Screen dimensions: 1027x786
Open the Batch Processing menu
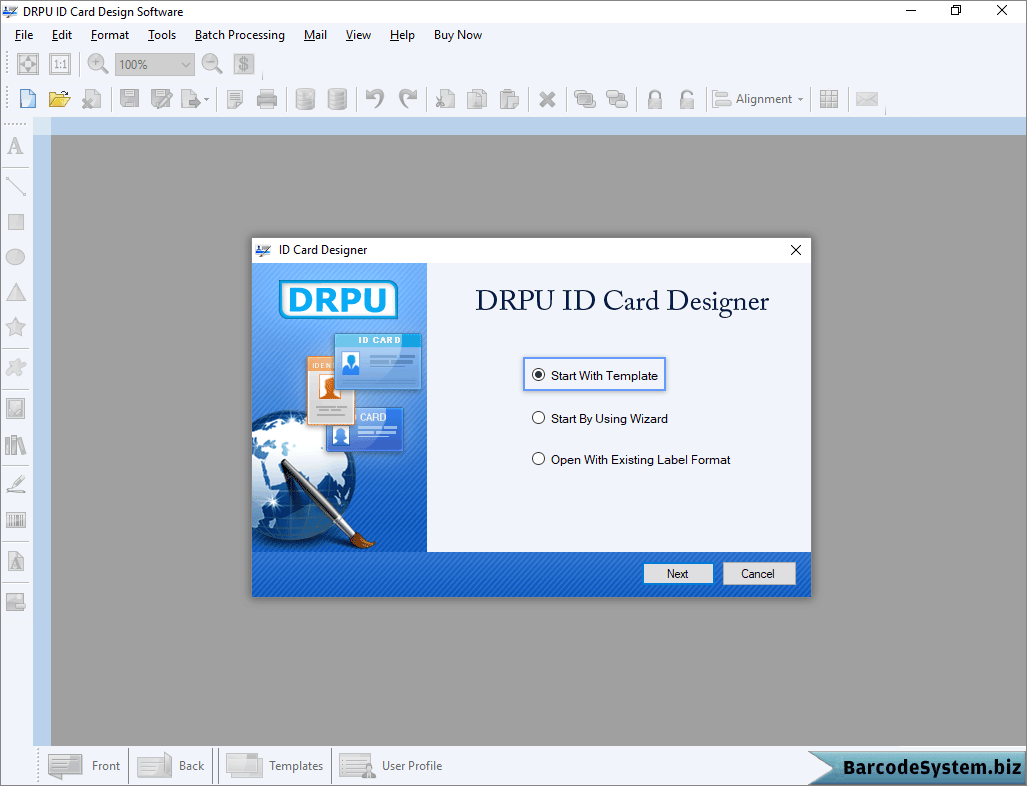click(x=240, y=35)
